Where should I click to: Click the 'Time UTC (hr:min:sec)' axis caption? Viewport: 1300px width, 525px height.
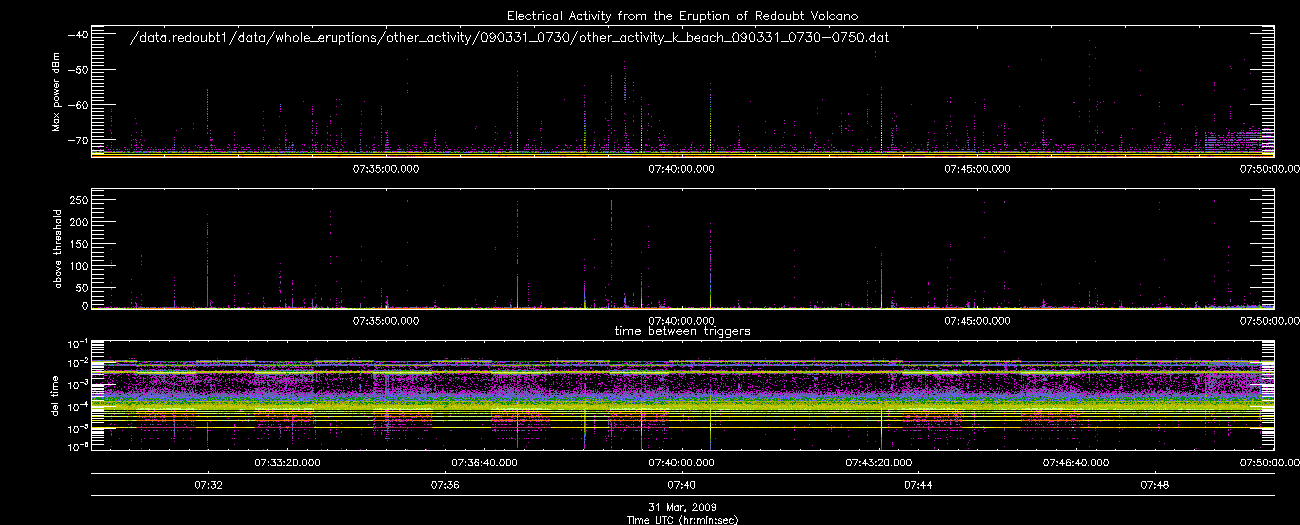[682, 519]
